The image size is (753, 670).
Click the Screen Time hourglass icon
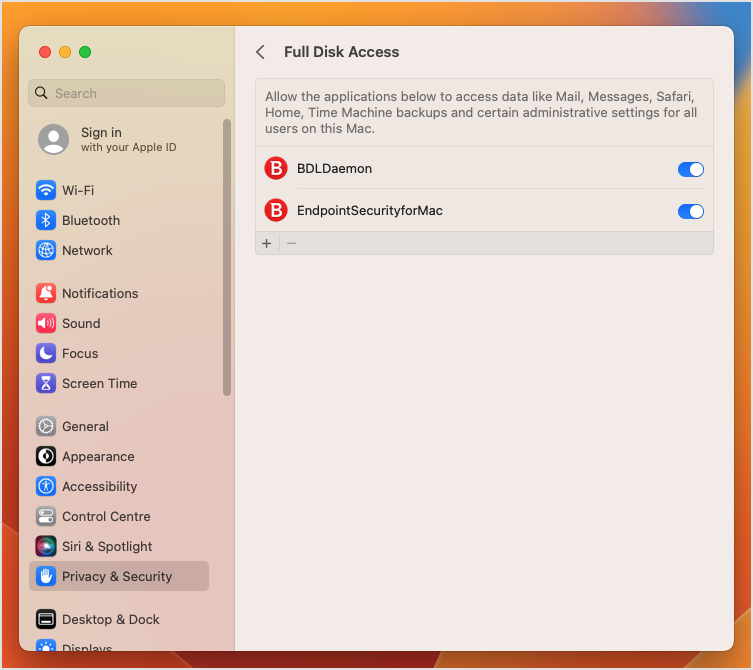click(x=46, y=383)
